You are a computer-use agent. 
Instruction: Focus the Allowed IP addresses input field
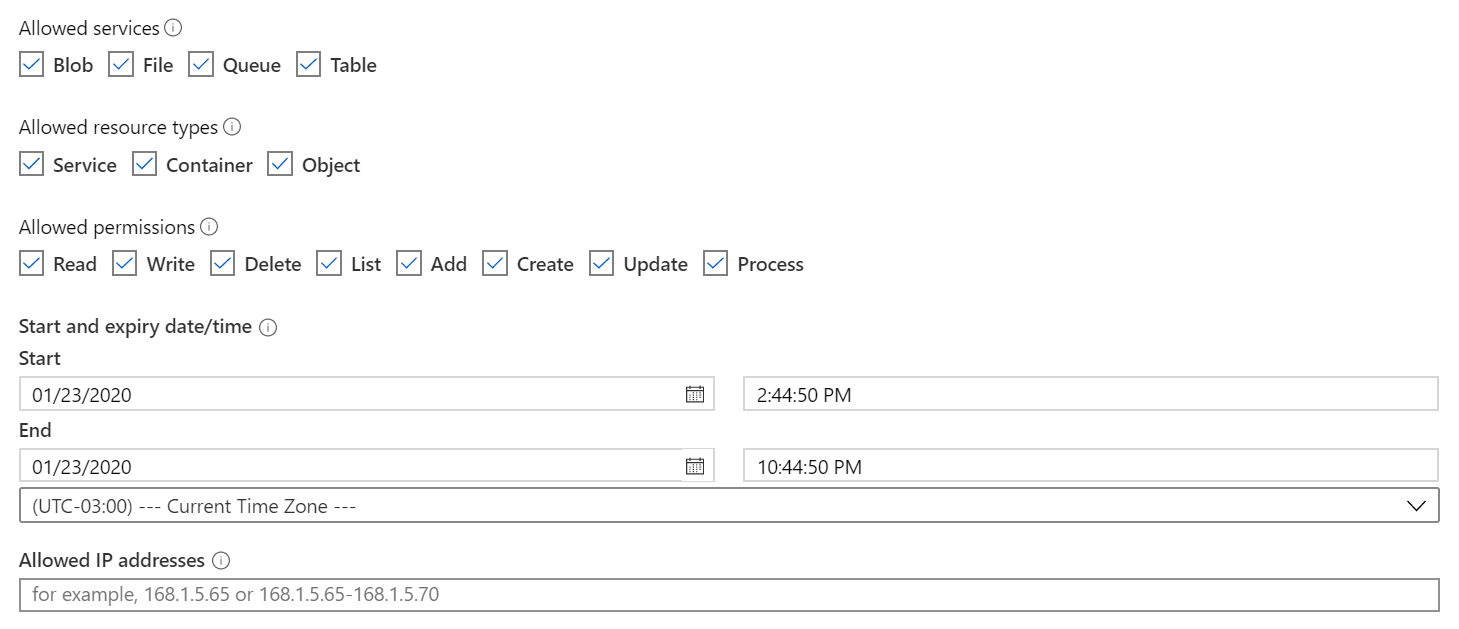click(x=729, y=594)
